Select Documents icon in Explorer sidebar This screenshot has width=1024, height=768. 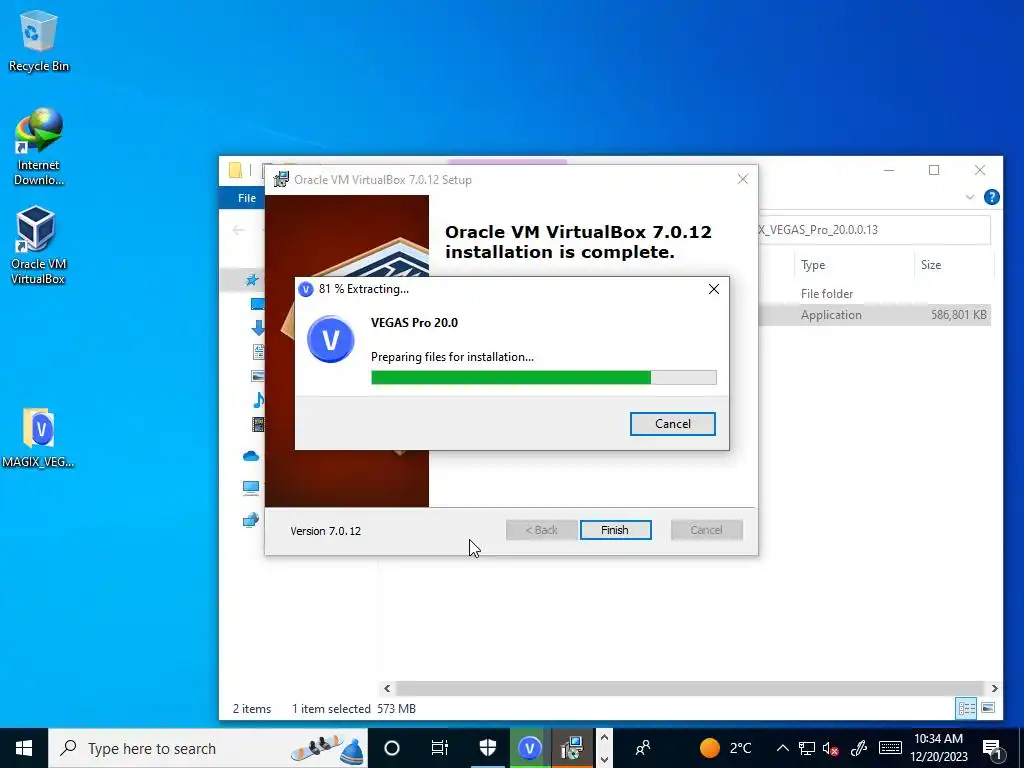(x=259, y=352)
